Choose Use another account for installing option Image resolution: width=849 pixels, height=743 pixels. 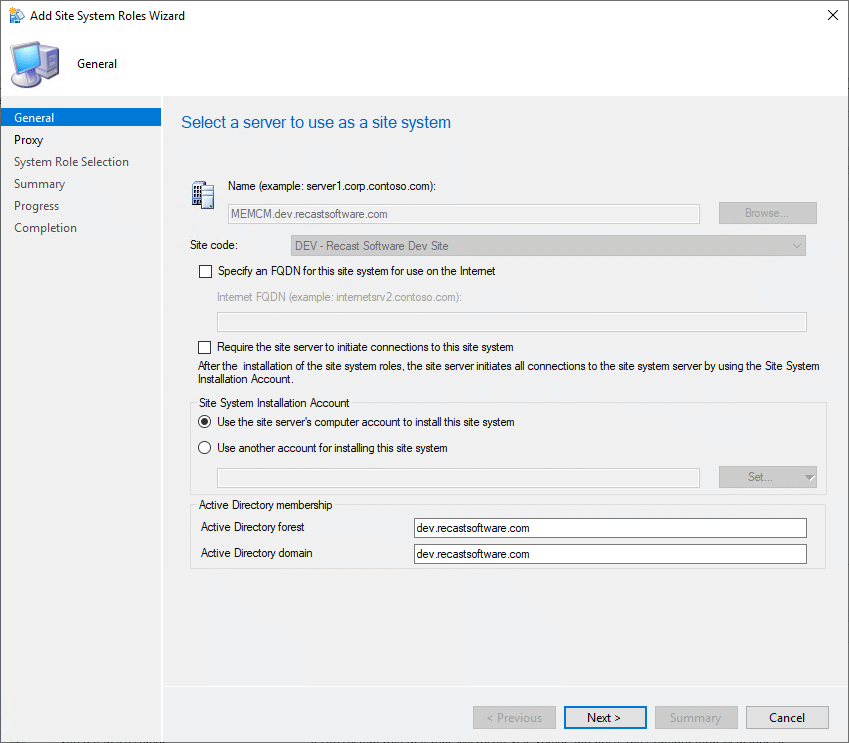tap(205, 448)
